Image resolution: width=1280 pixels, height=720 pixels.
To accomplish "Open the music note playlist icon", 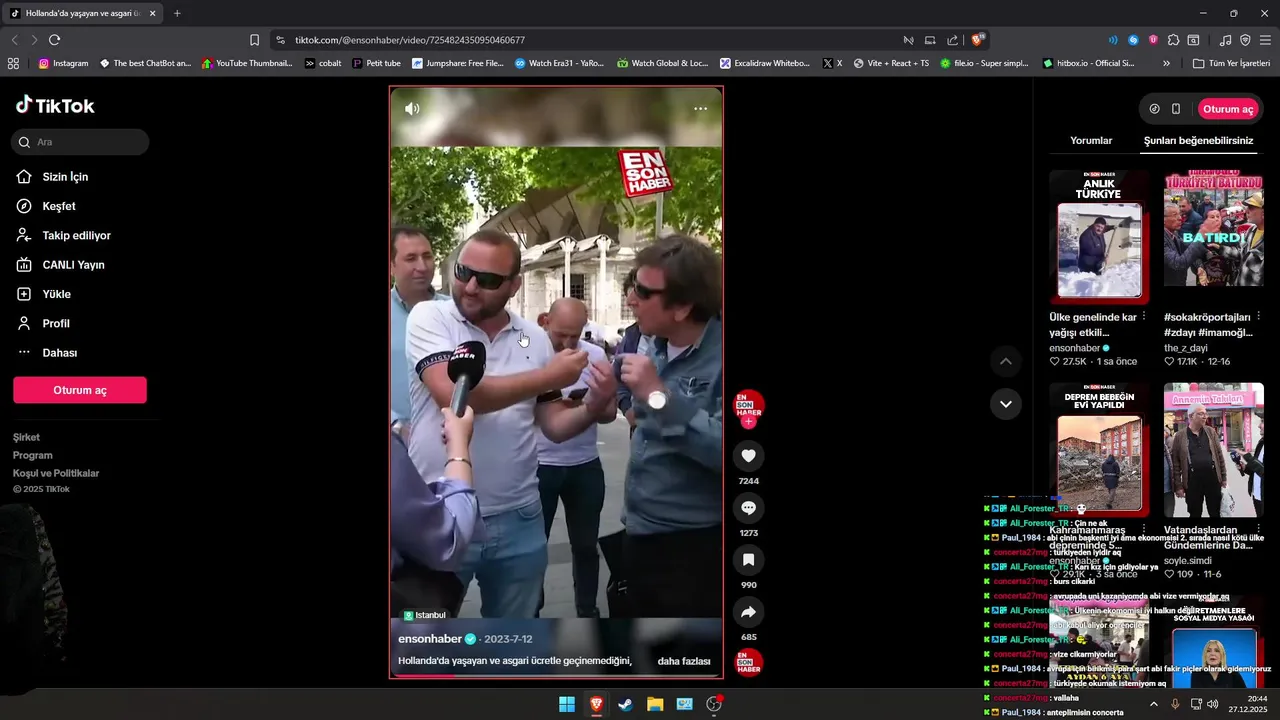I will coord(1225,40).
